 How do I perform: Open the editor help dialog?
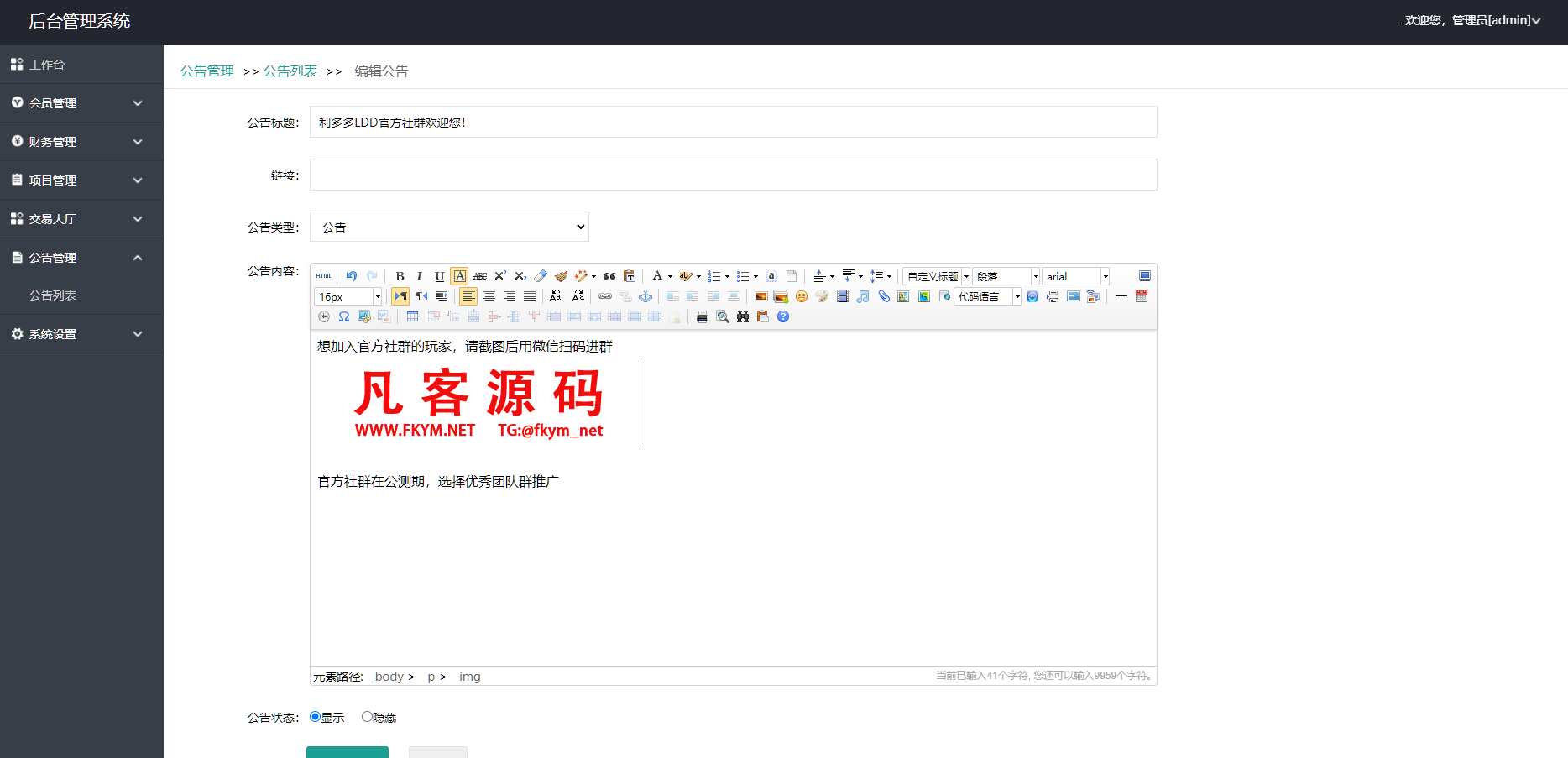[x=782, y=316]
